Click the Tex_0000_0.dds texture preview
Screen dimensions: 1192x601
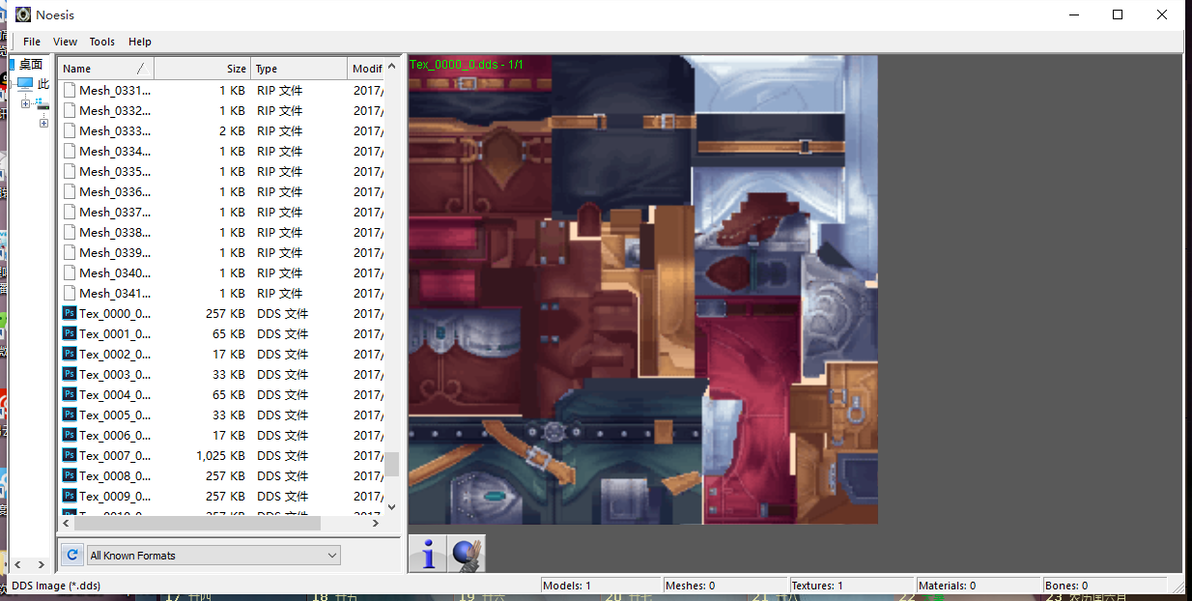click(x=643, y=289)
